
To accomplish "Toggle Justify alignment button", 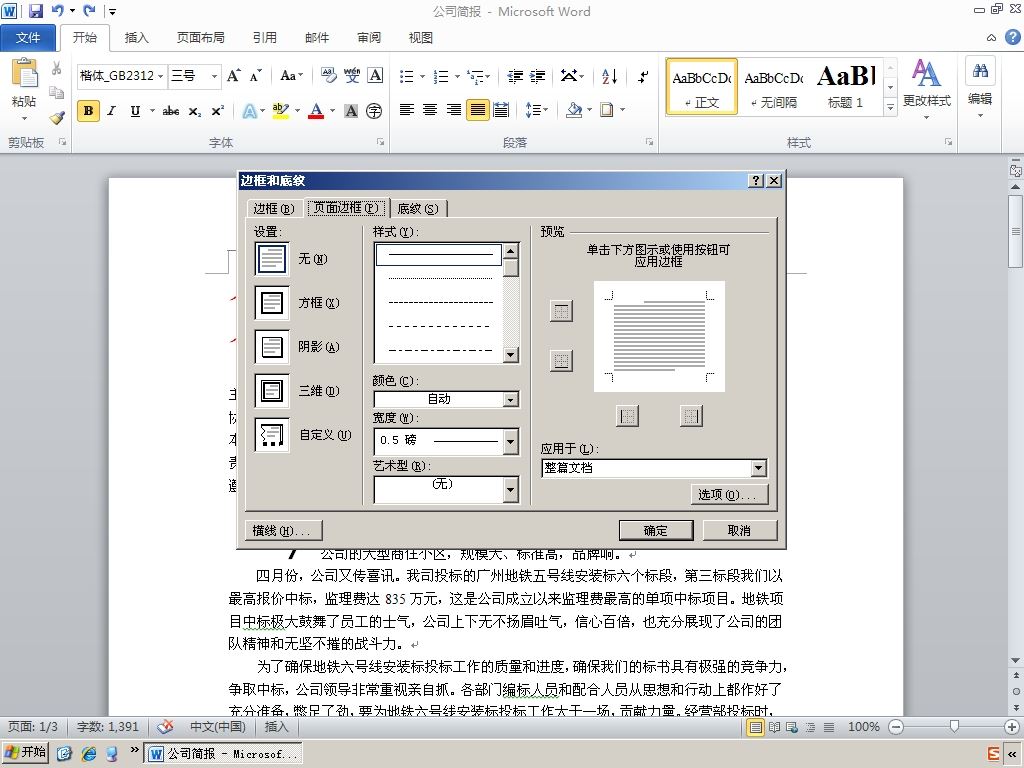I will (477, 110).
